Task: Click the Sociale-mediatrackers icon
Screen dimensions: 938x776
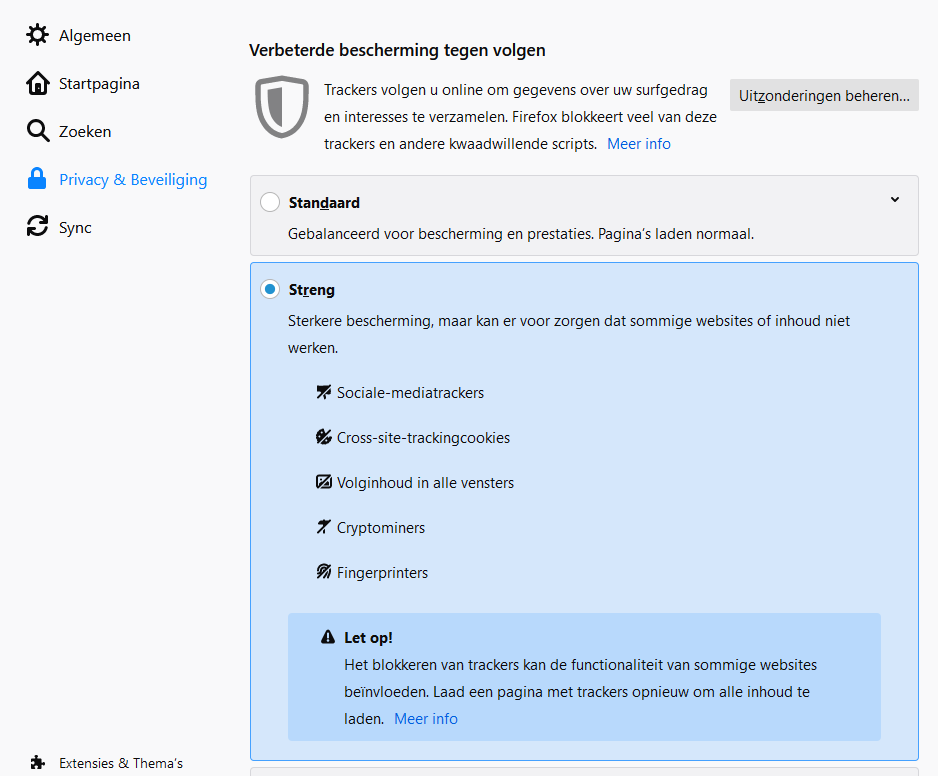Action: tap(324, 392)
